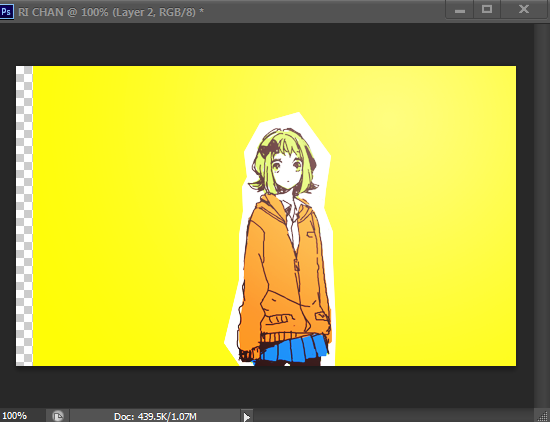Click the vertical scrollbar of the document
550x422 pixels.
542,215
